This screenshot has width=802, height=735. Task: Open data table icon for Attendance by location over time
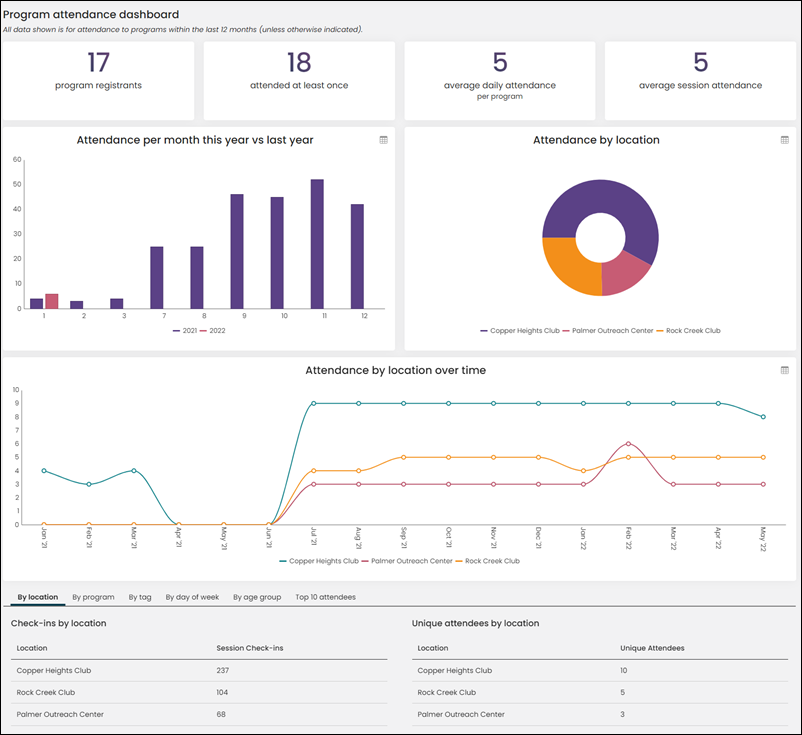pyautogui.click(x=785, y=370)
